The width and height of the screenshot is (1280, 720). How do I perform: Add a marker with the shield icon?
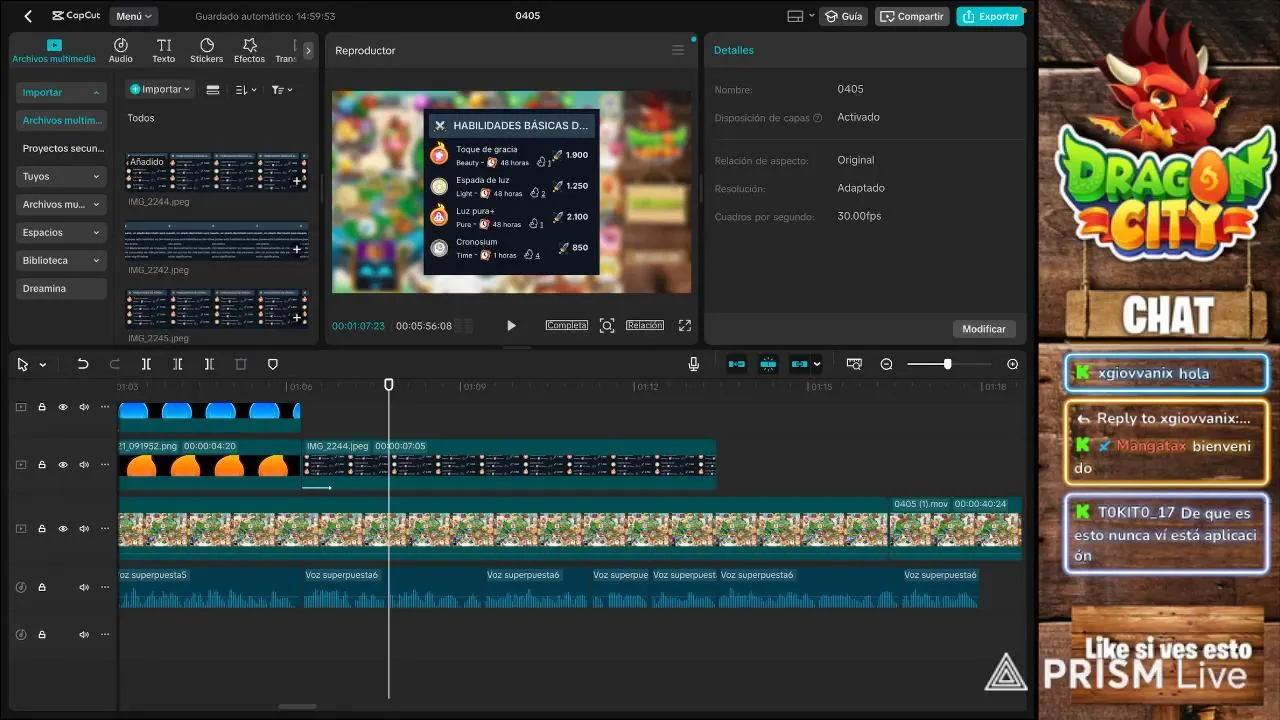coord(273,364)
